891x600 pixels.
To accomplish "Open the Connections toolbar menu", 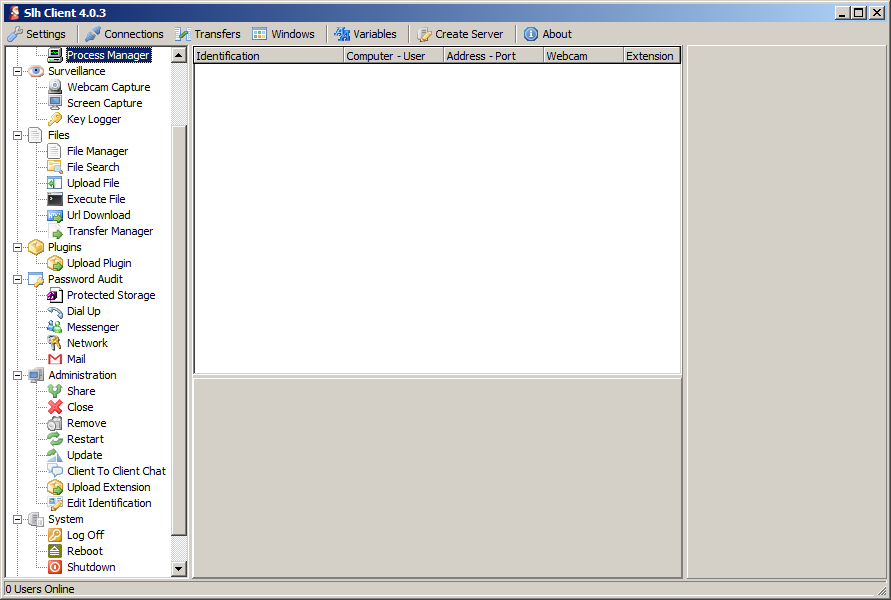I will (x=124, y=34).
